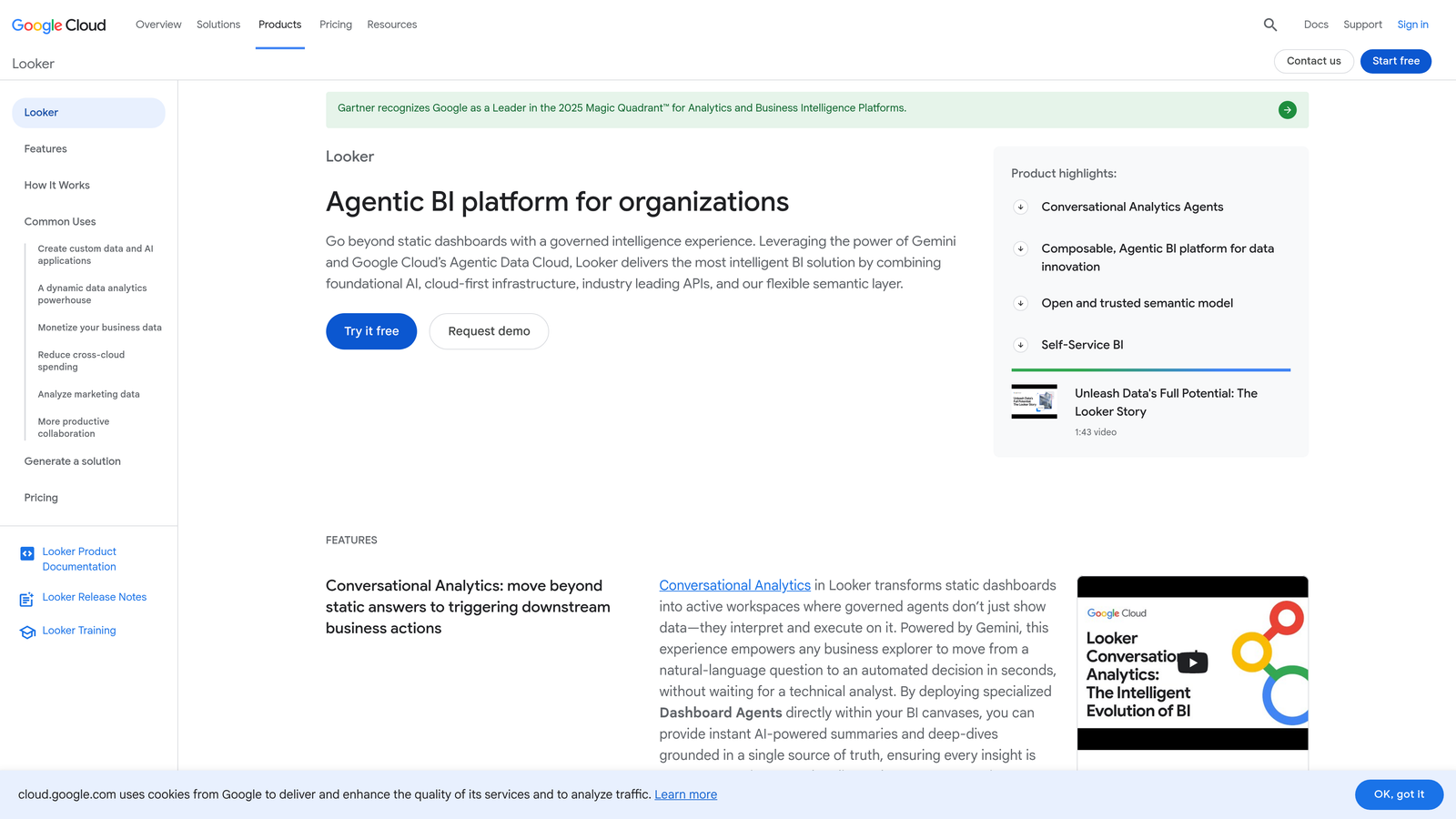Accept cookies with OK, got it
1456x819 pixels.
pos(1399,794)
